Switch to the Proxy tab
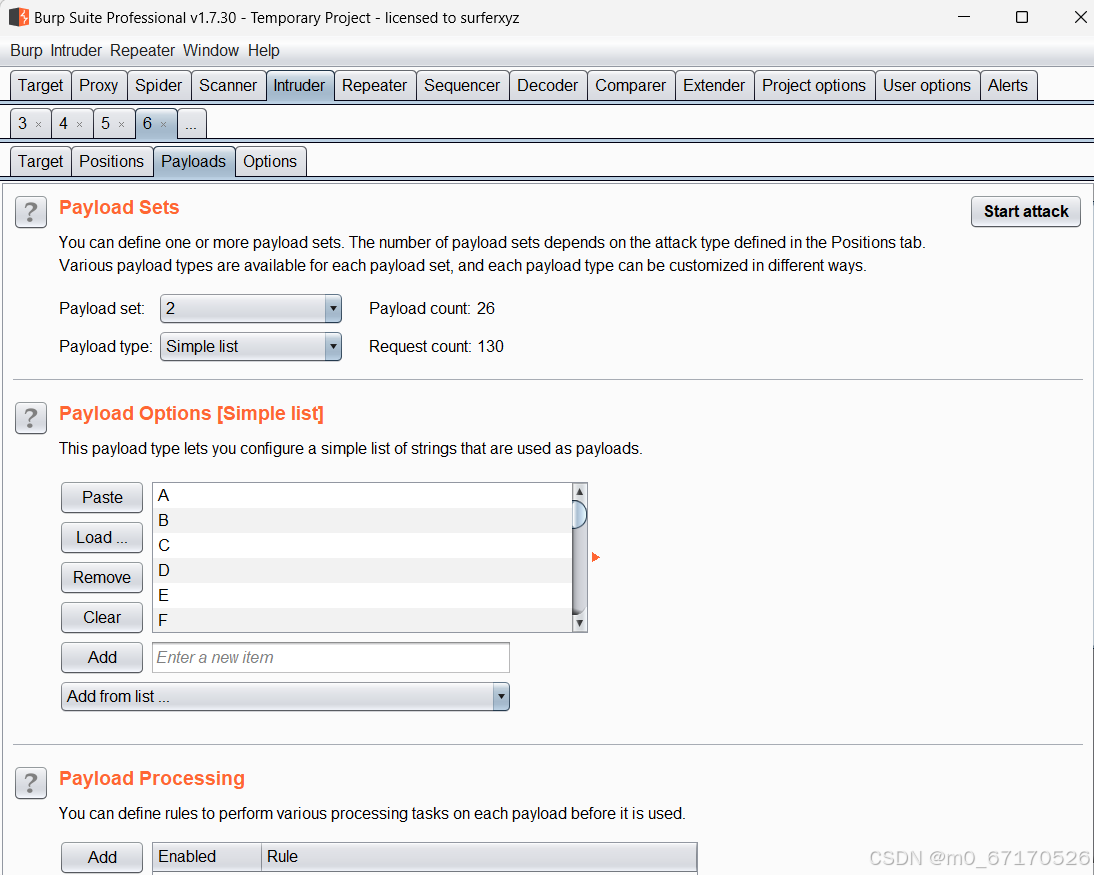1094x875 pixels. (x=98, y=85)
